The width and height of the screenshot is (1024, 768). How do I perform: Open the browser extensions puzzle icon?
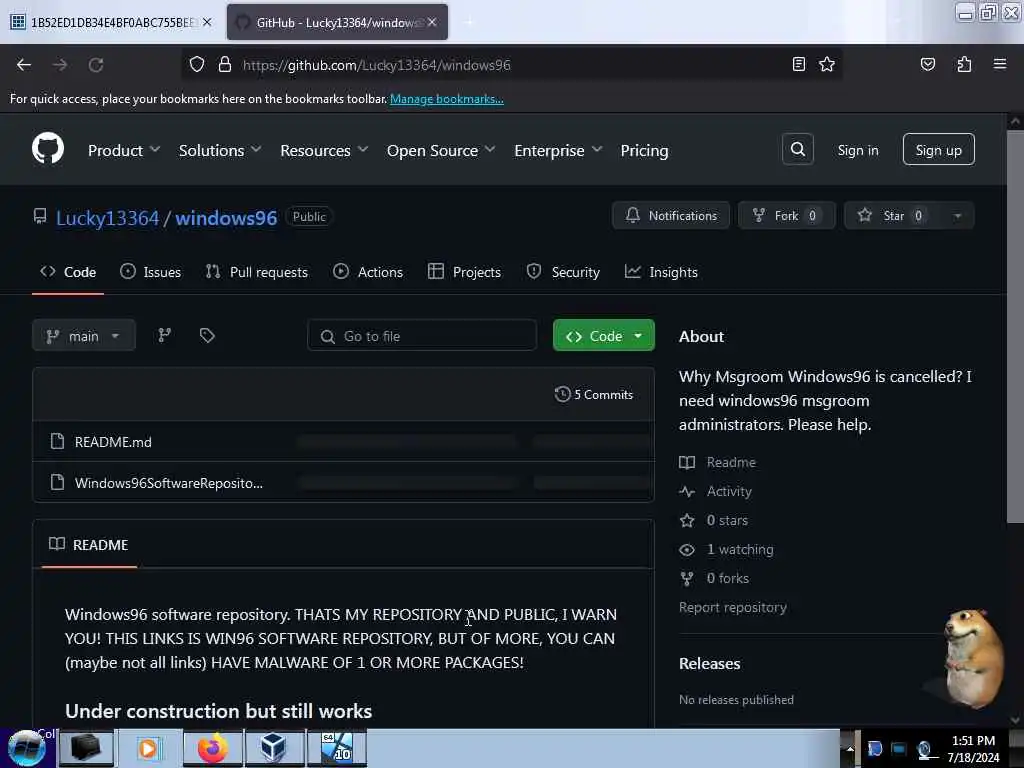coord(964,64)
